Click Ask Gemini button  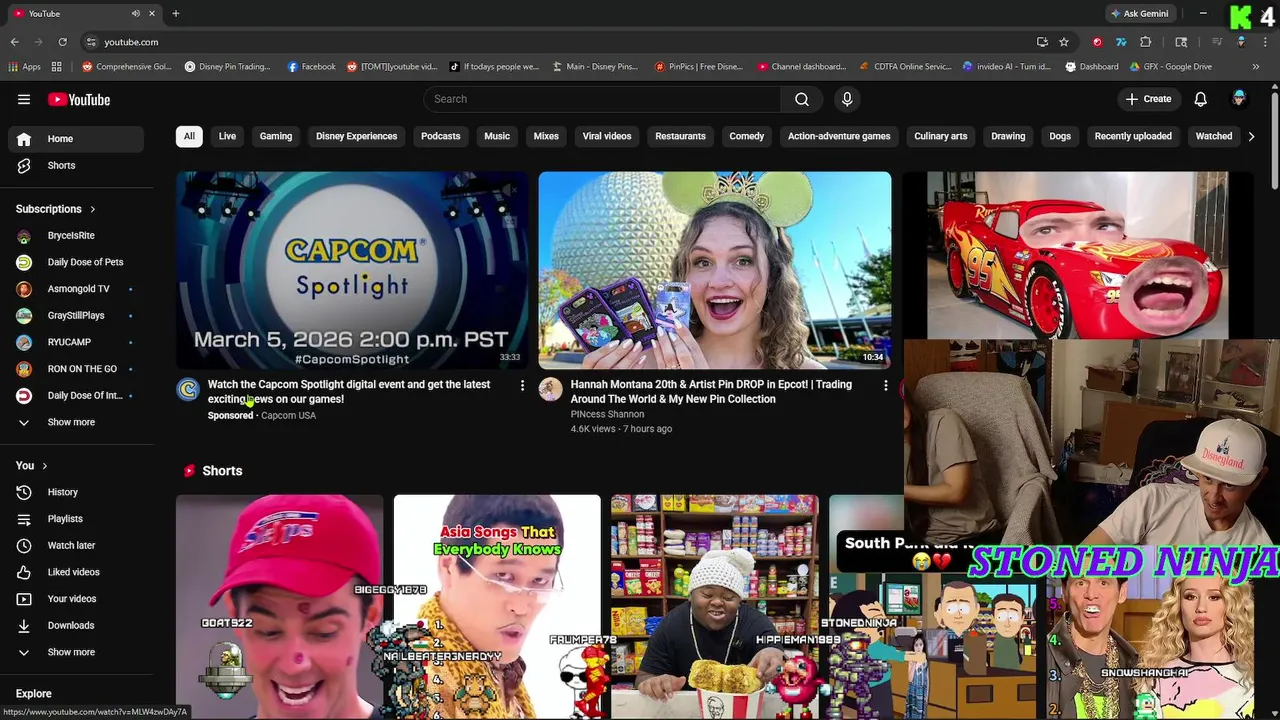[x=1139, y=13]
